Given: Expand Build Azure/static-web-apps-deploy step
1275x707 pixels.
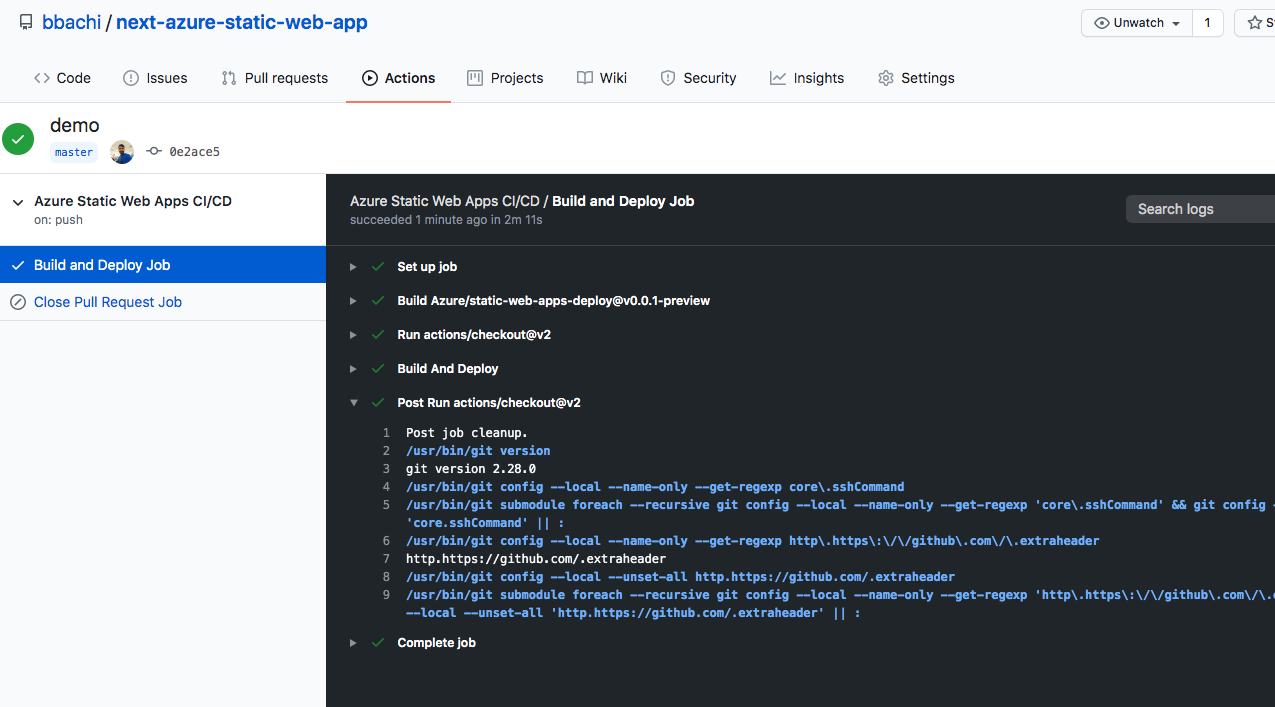Looking at the screenshot, I should [x=353, y=301].
